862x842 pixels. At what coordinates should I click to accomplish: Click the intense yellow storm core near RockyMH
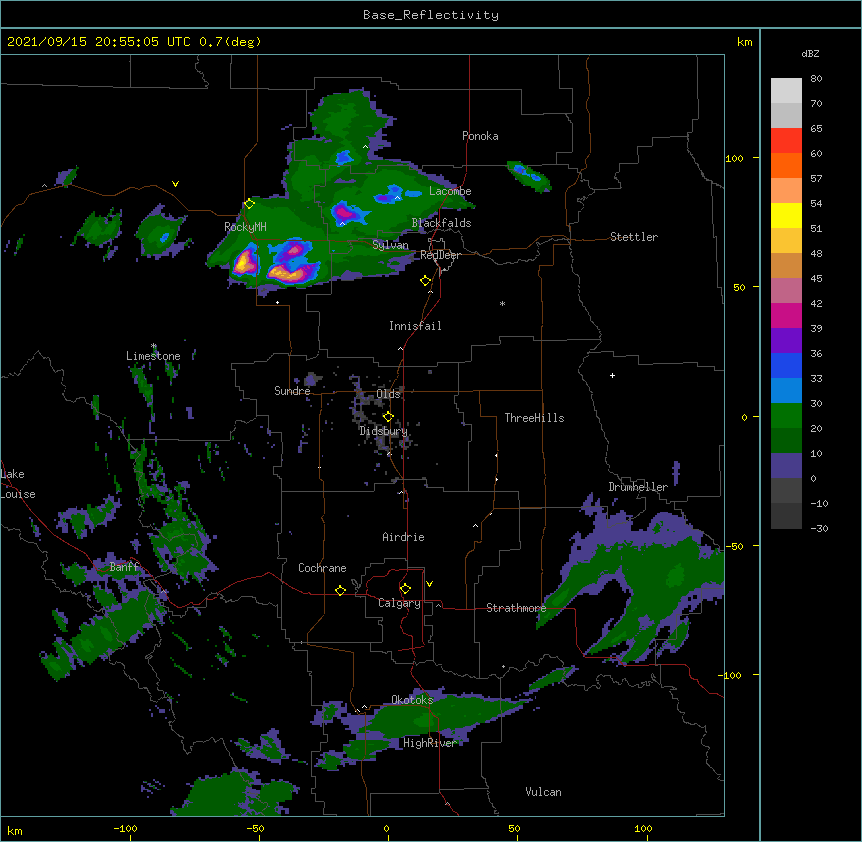pyautogui.click(x=245, y=263)
